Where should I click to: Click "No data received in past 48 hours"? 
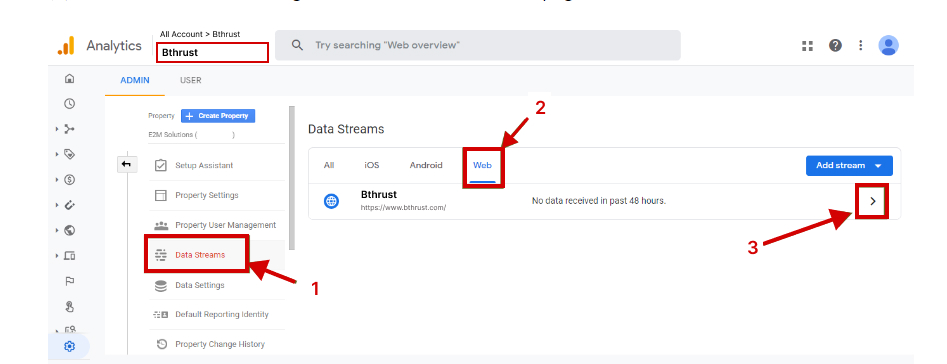click(599, 201)
